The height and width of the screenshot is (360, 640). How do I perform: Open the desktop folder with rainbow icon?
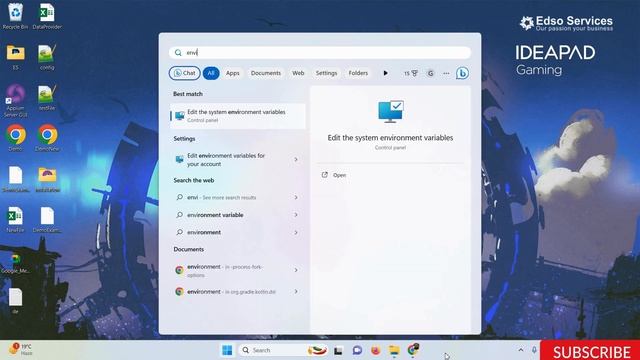(47, 178)
